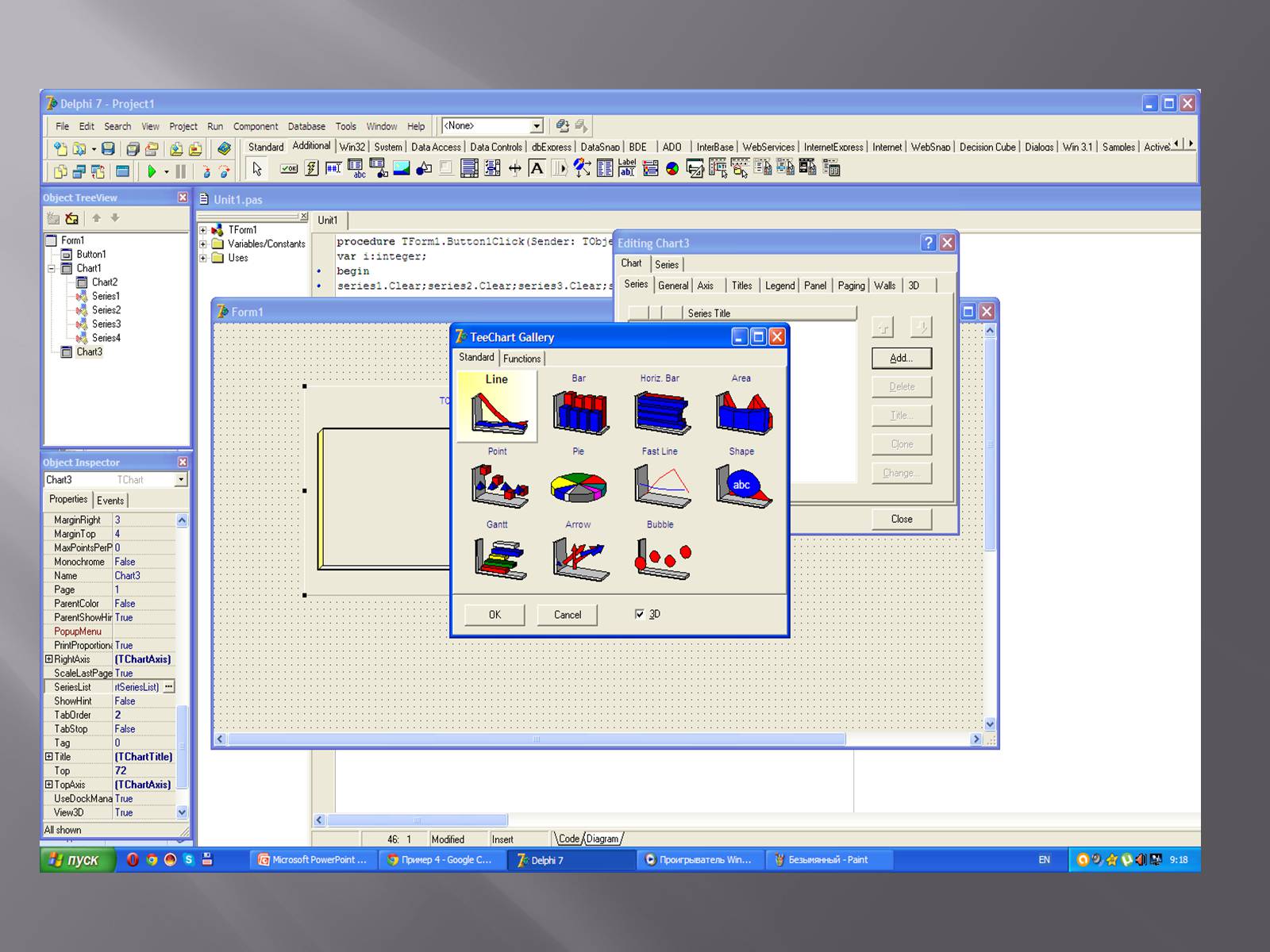Click Object Inspector scrollbar down arrow
The image size is (1270, 952).
coord(182,812)
